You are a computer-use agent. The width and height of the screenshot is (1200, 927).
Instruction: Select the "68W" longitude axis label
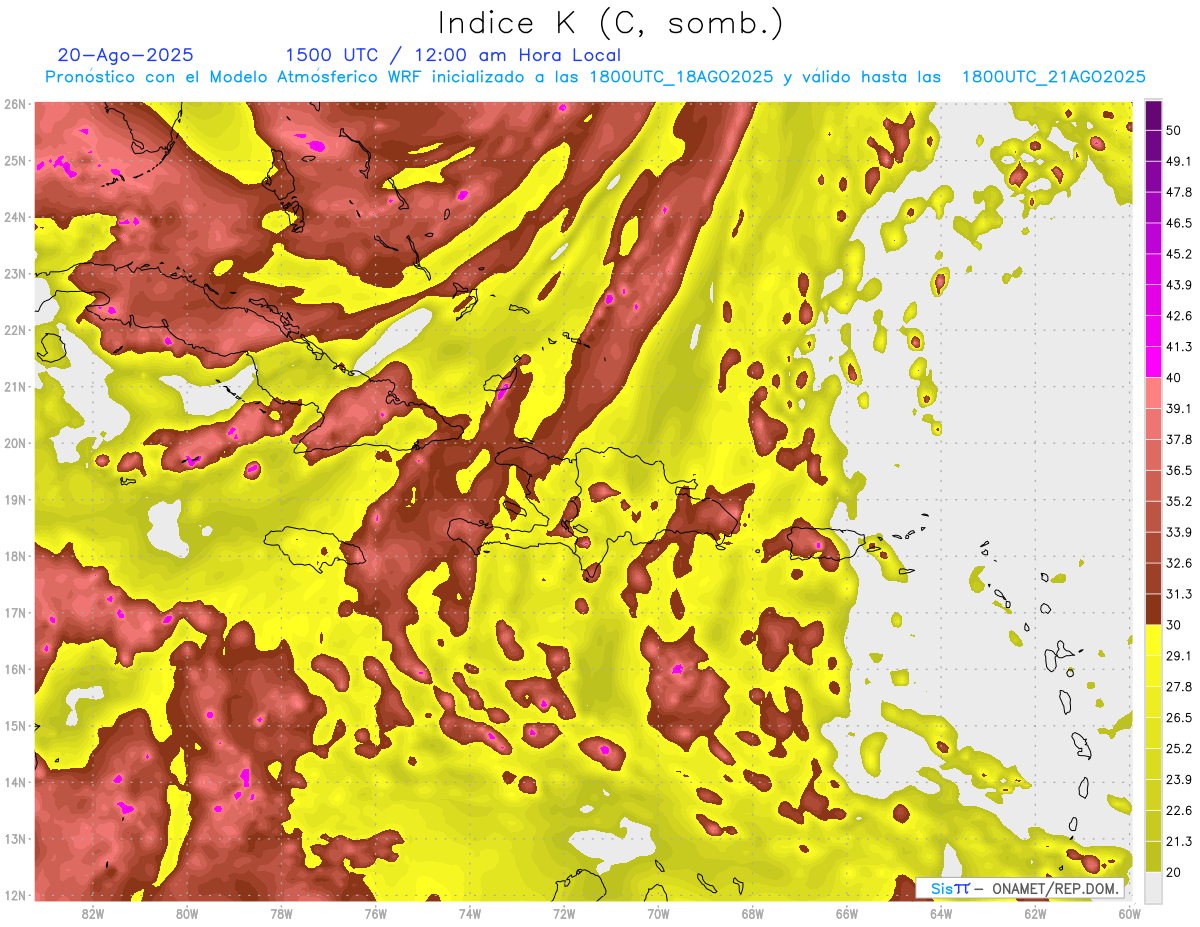pos(753,914)
